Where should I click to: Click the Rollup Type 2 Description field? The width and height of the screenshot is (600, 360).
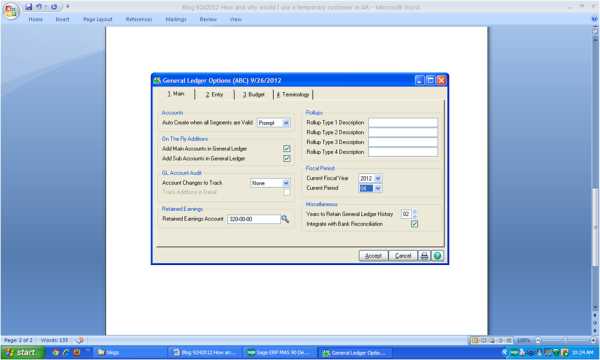403,132
